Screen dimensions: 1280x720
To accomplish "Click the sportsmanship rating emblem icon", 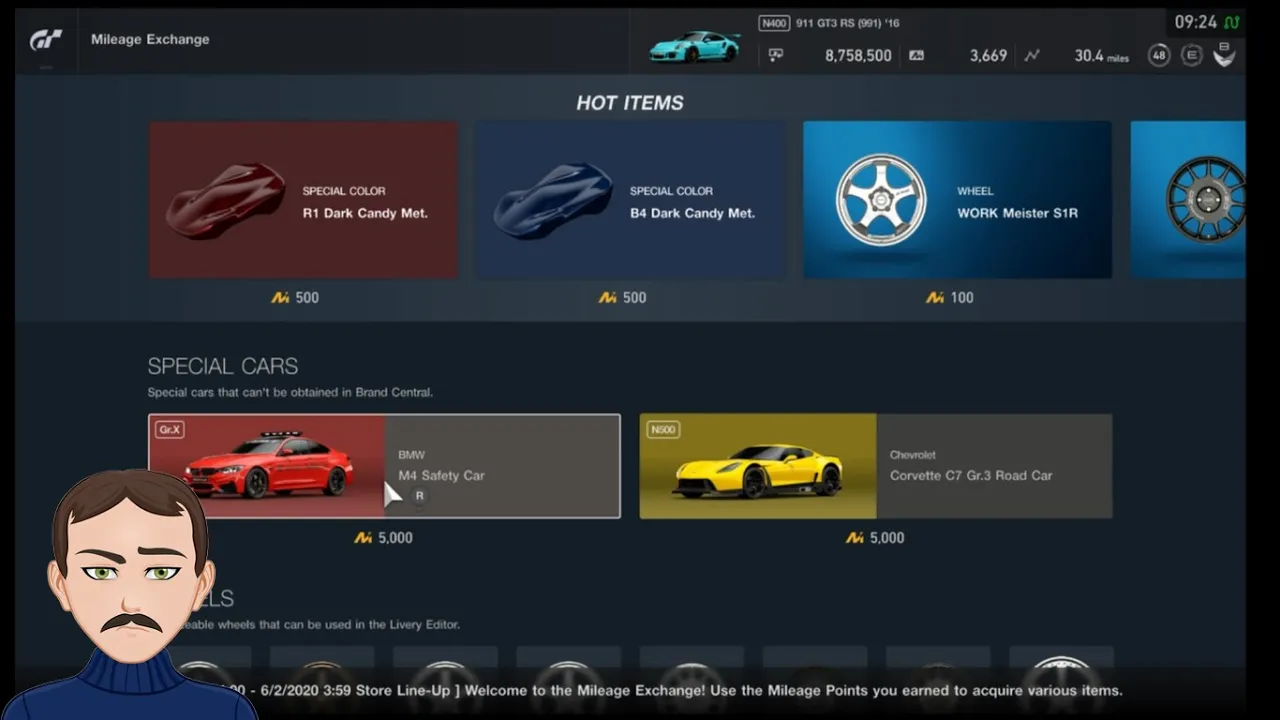I will point(1224,55).
